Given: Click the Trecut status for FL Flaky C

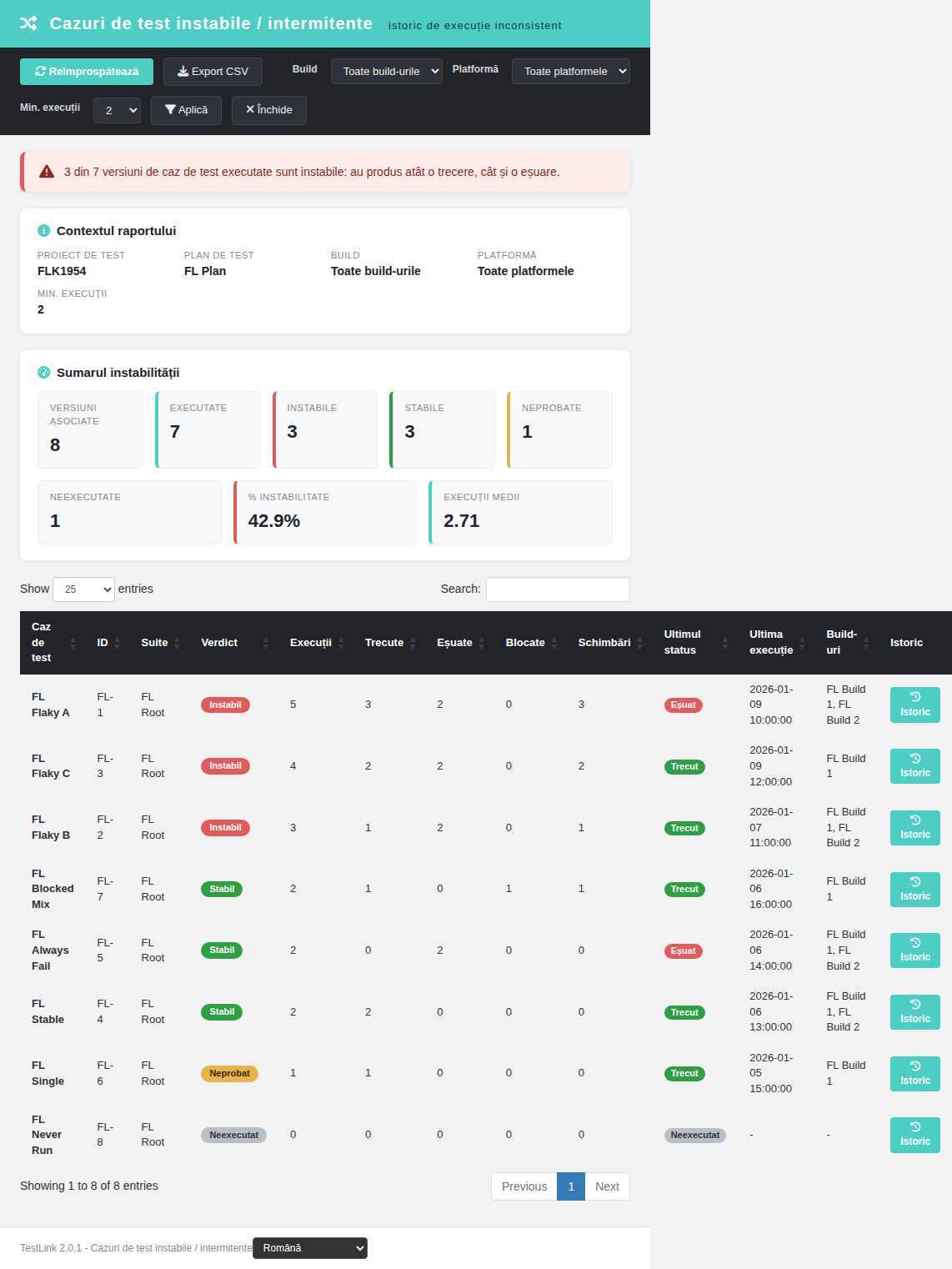Looking at the screenshot, I should [684, 766].
